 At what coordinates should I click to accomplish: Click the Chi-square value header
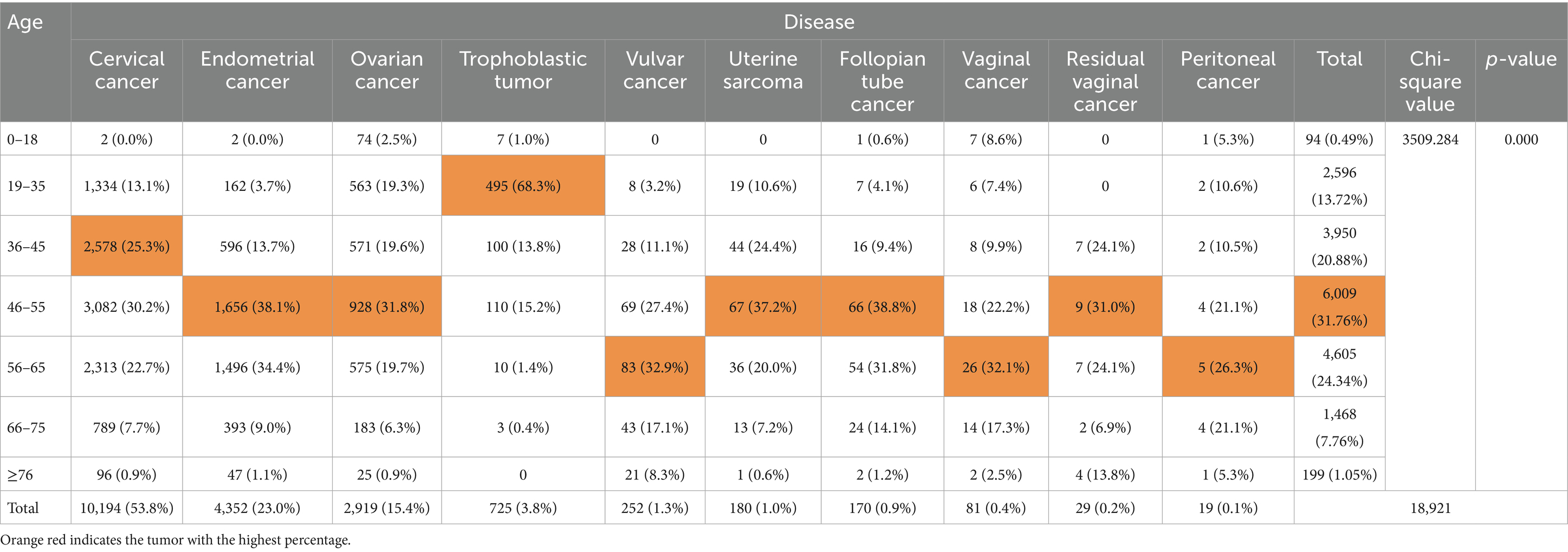1430,81
